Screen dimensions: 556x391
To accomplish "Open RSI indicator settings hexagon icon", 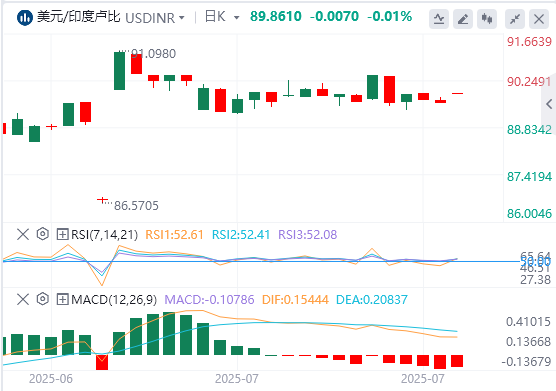I will [x=43, y=234].
